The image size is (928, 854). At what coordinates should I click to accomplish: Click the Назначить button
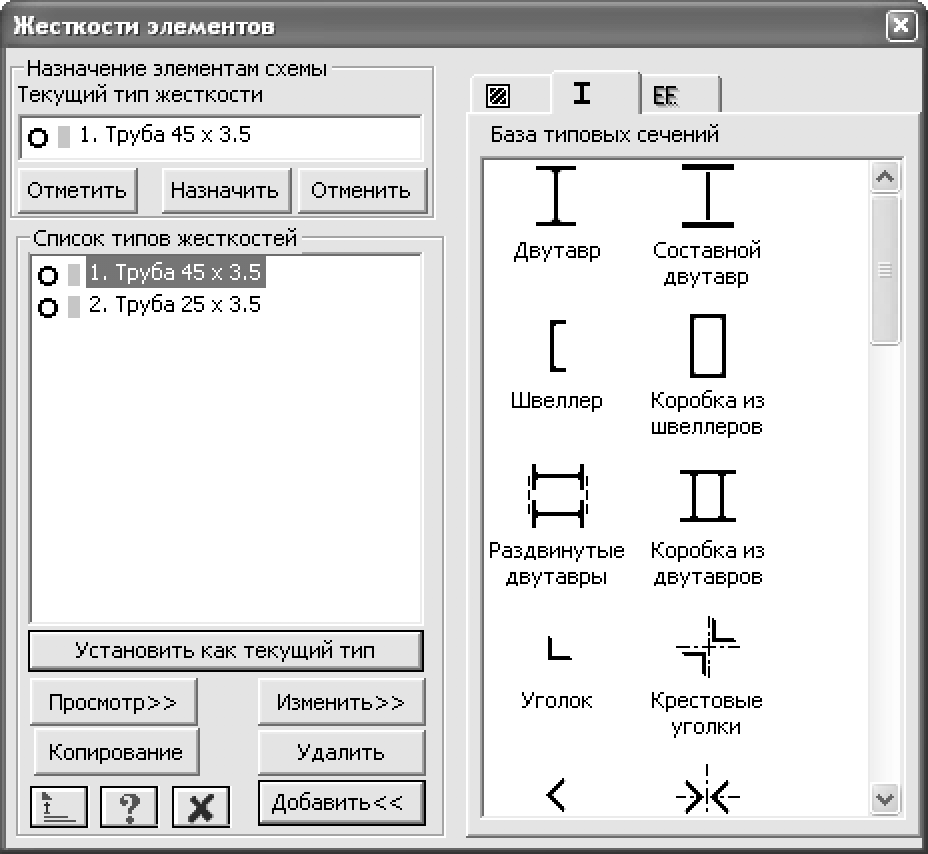[x=226, y=191]
